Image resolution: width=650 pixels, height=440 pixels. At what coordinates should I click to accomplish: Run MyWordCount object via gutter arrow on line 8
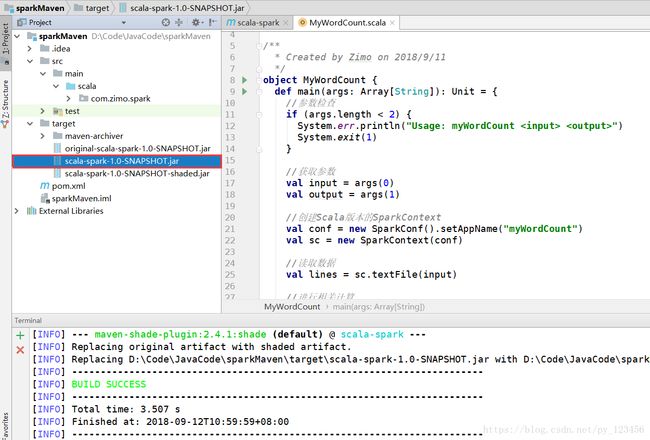click(245, 80)
